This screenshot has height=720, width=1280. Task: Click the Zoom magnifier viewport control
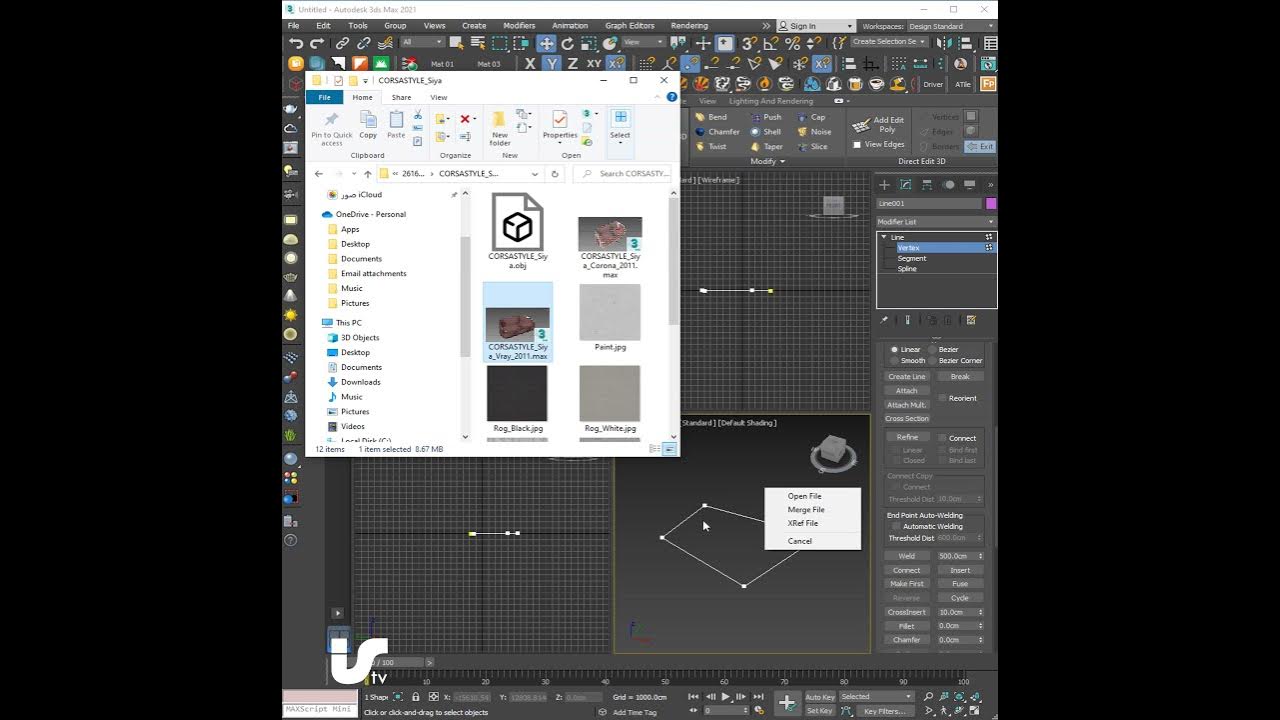[928, 696]
